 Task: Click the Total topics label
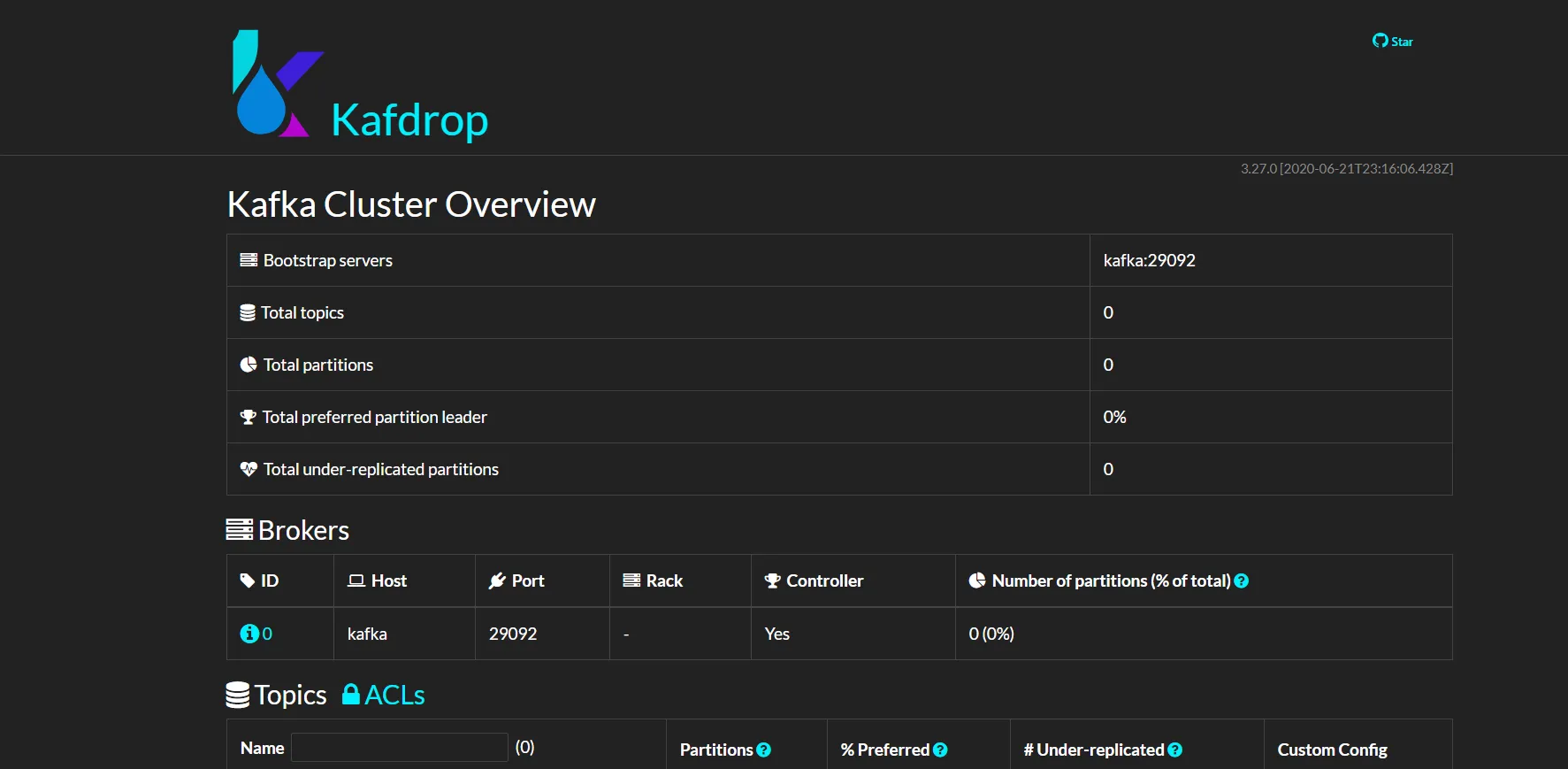point(302,312)
